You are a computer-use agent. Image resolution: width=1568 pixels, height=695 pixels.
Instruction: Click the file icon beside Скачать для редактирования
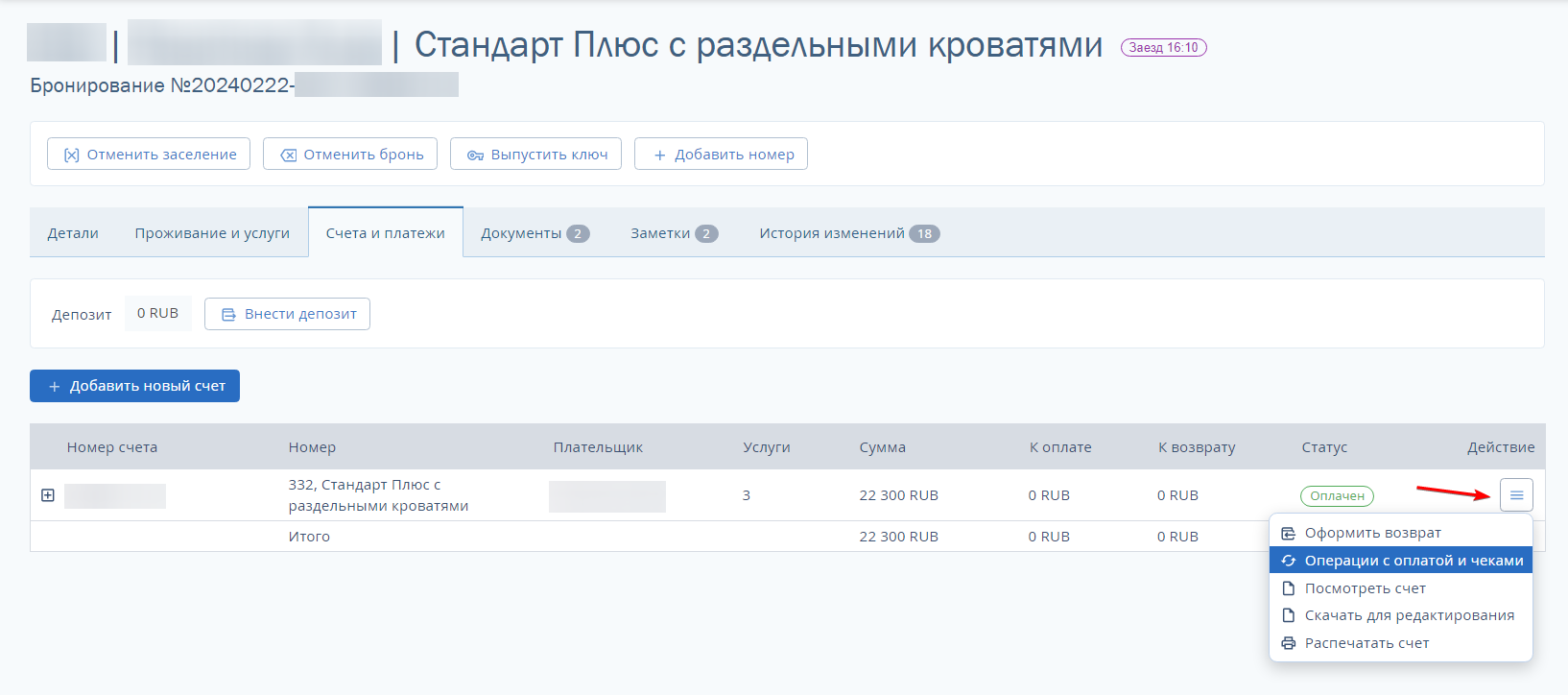tap(1289, 615)
